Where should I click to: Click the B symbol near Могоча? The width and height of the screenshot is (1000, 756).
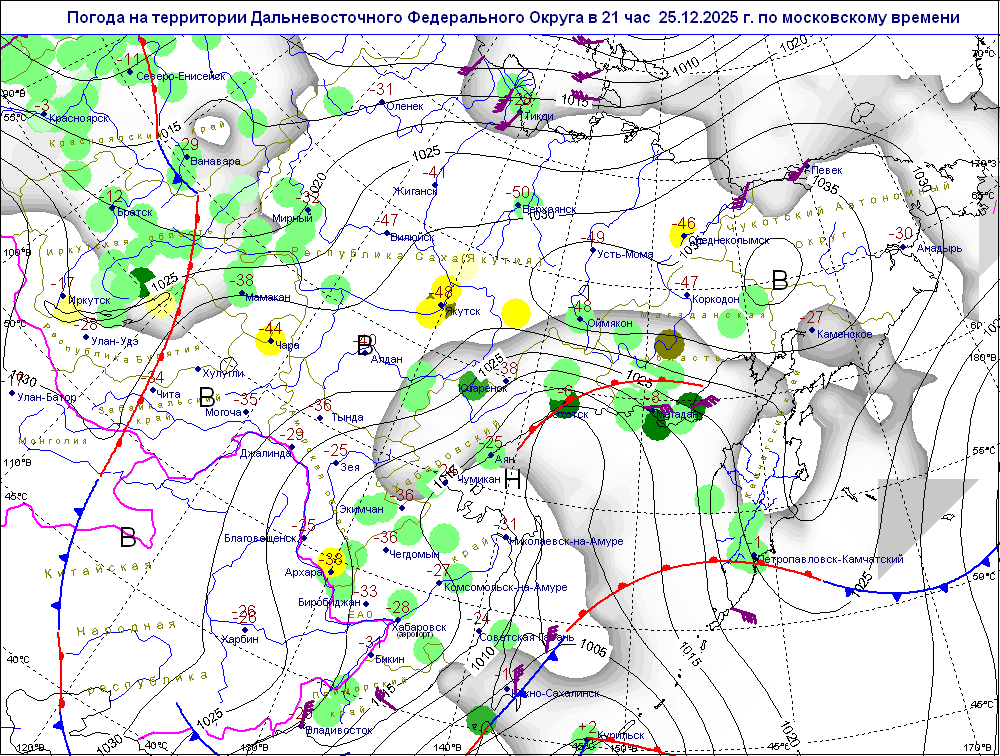click(x=207, y=396)
